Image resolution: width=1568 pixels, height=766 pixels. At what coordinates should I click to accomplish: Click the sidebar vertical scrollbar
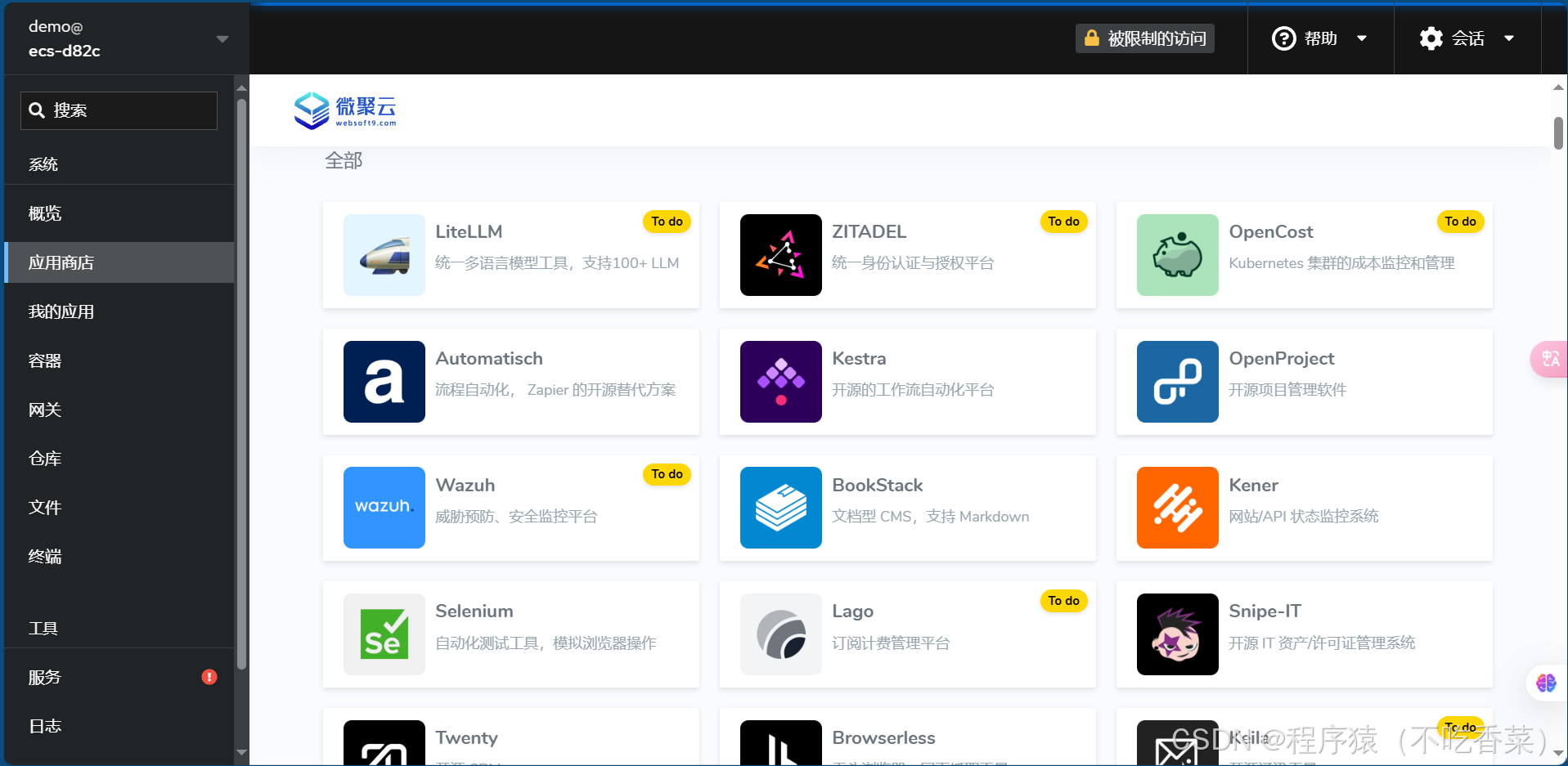tap(241, 384)
